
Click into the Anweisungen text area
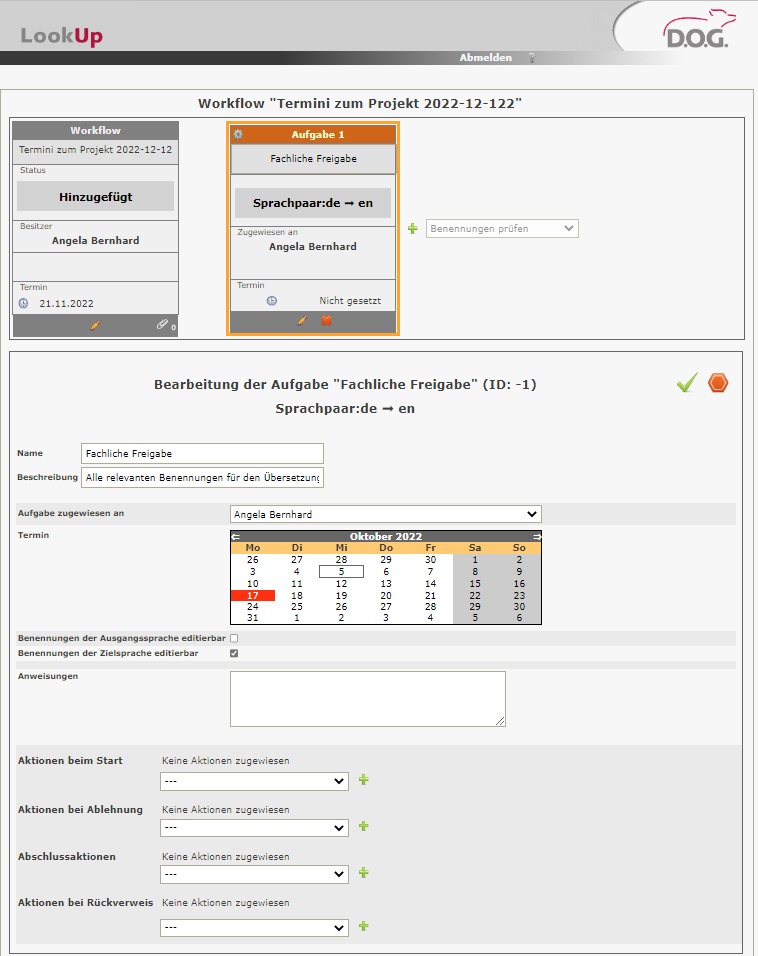[367, 698]
